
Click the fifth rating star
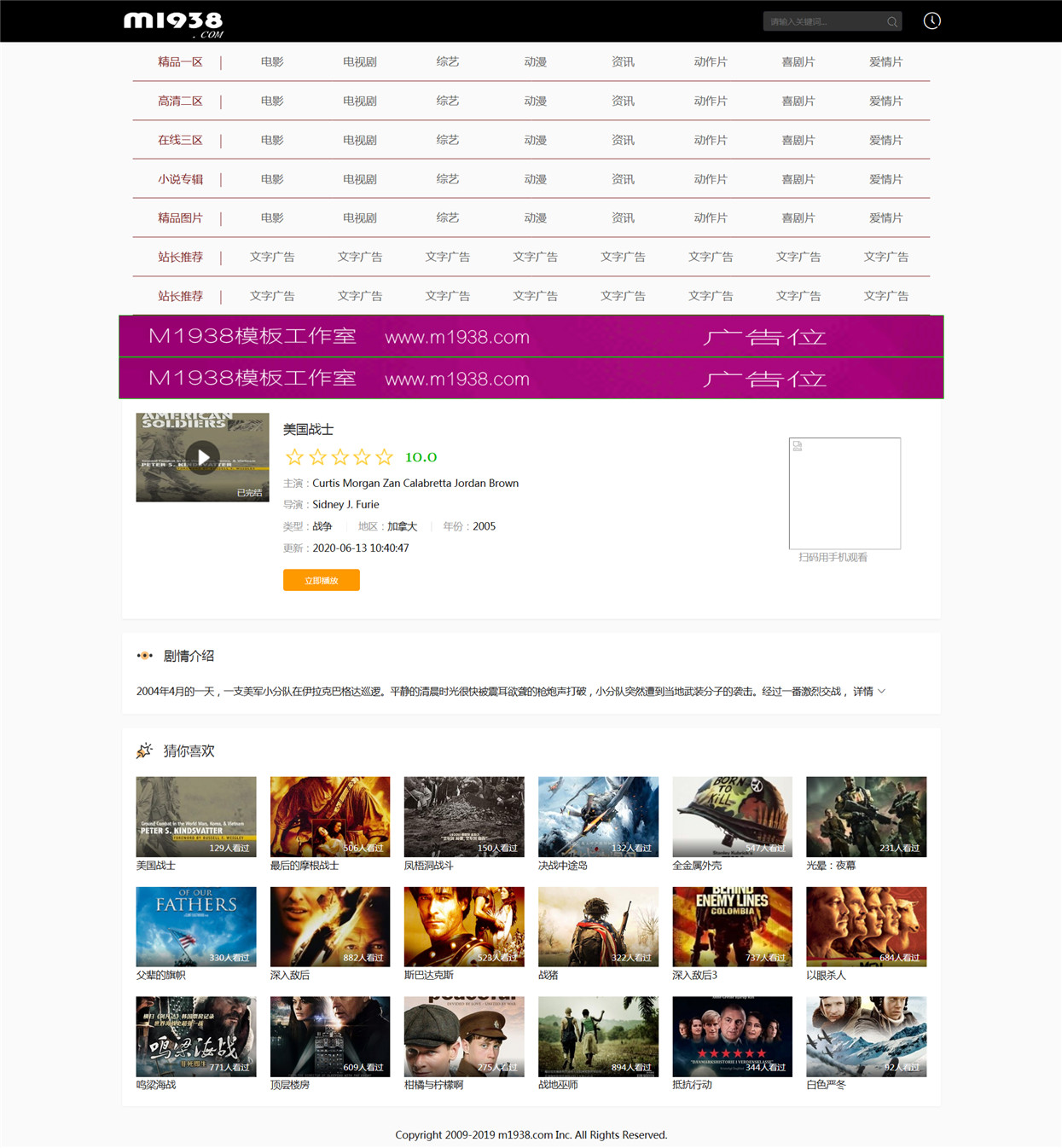[x=385, y=457]
